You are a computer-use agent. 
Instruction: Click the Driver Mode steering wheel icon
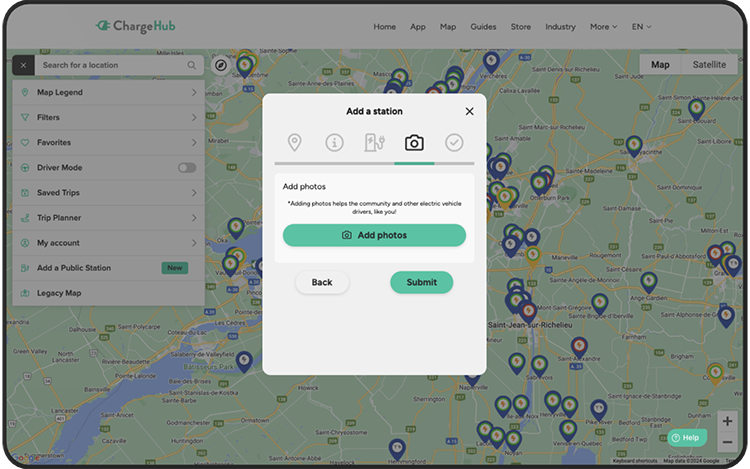[25, 167]
